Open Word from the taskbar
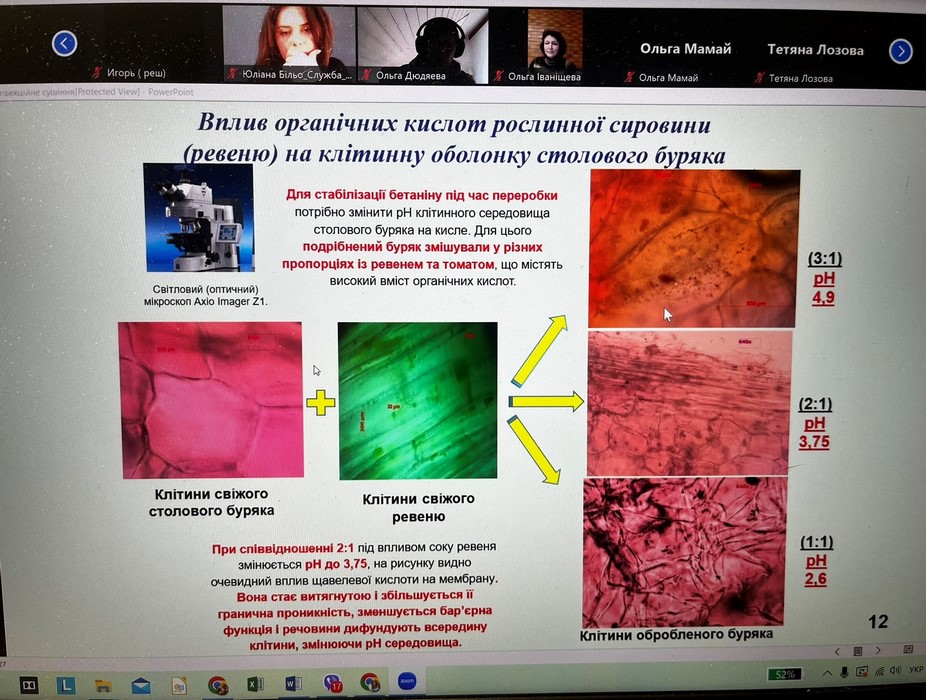The height and width of the screenshot is (700, 926). coord(294,685)
